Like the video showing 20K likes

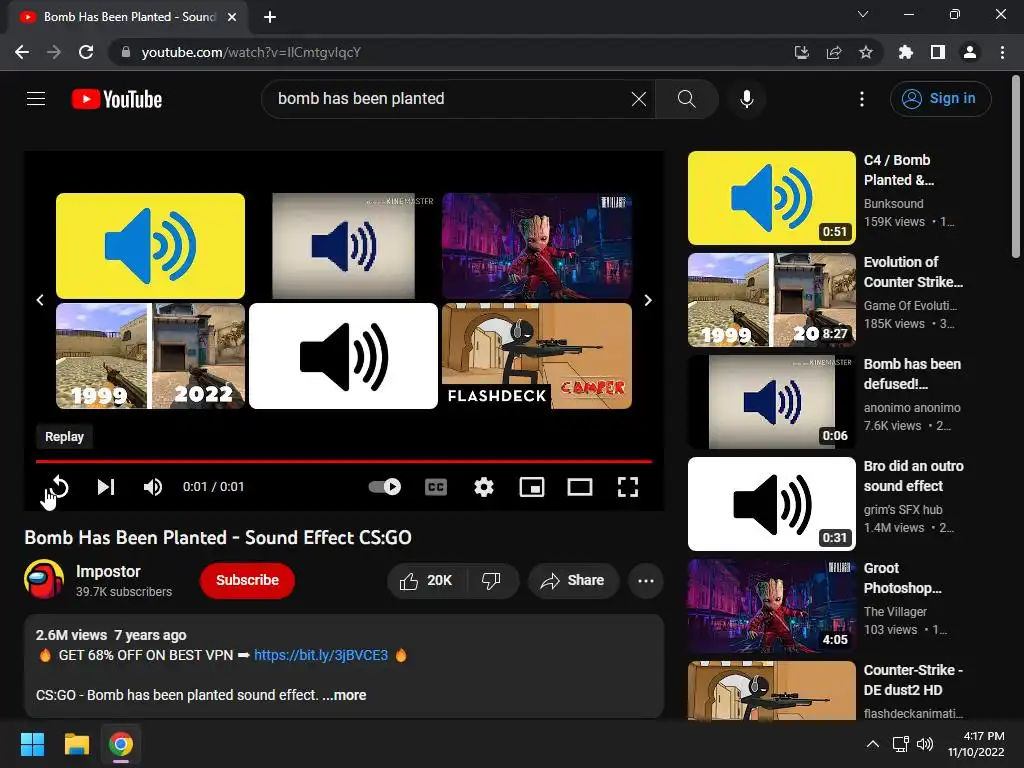(x=426, y=581)
